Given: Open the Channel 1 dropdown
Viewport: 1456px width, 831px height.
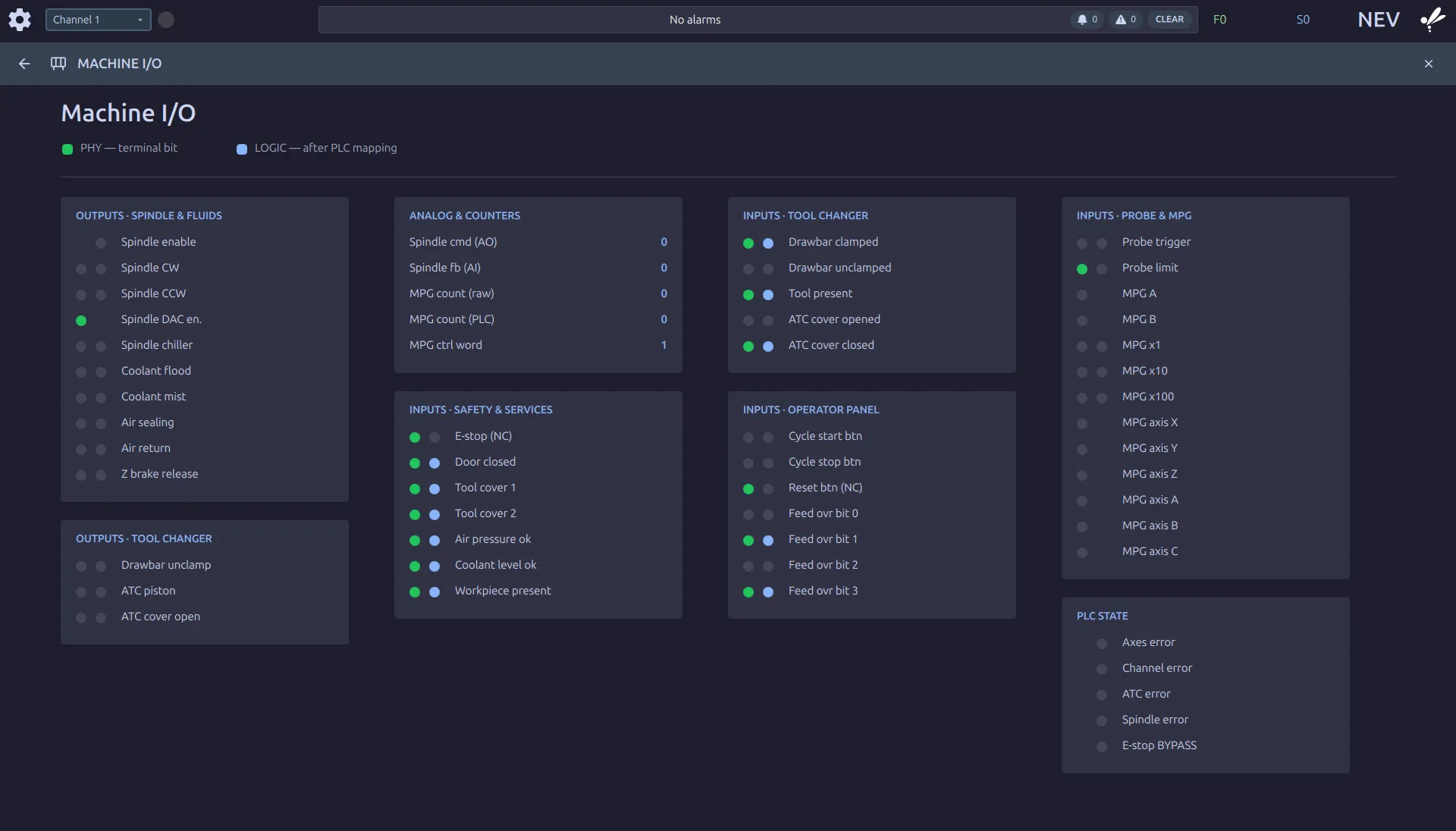Looking at the screenshot, I should pos(98,20).
